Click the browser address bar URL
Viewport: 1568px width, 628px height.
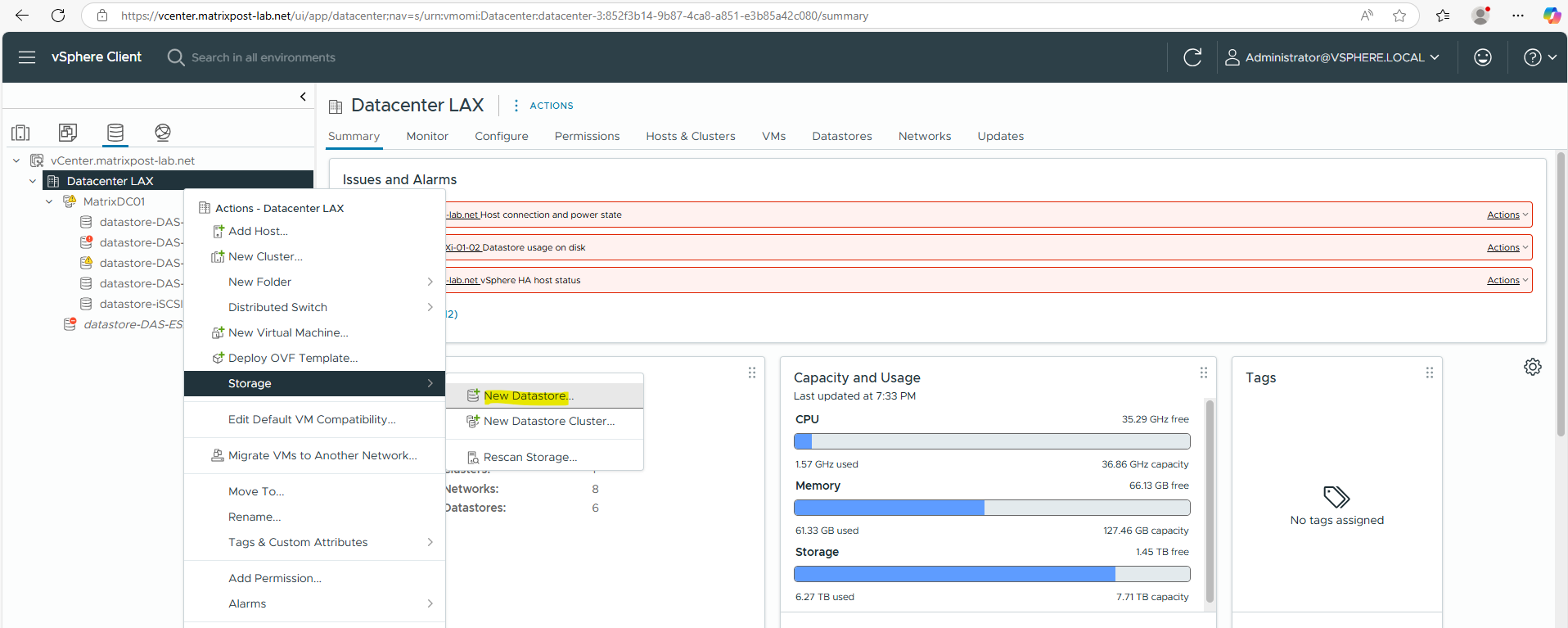[x=494, y=16]
